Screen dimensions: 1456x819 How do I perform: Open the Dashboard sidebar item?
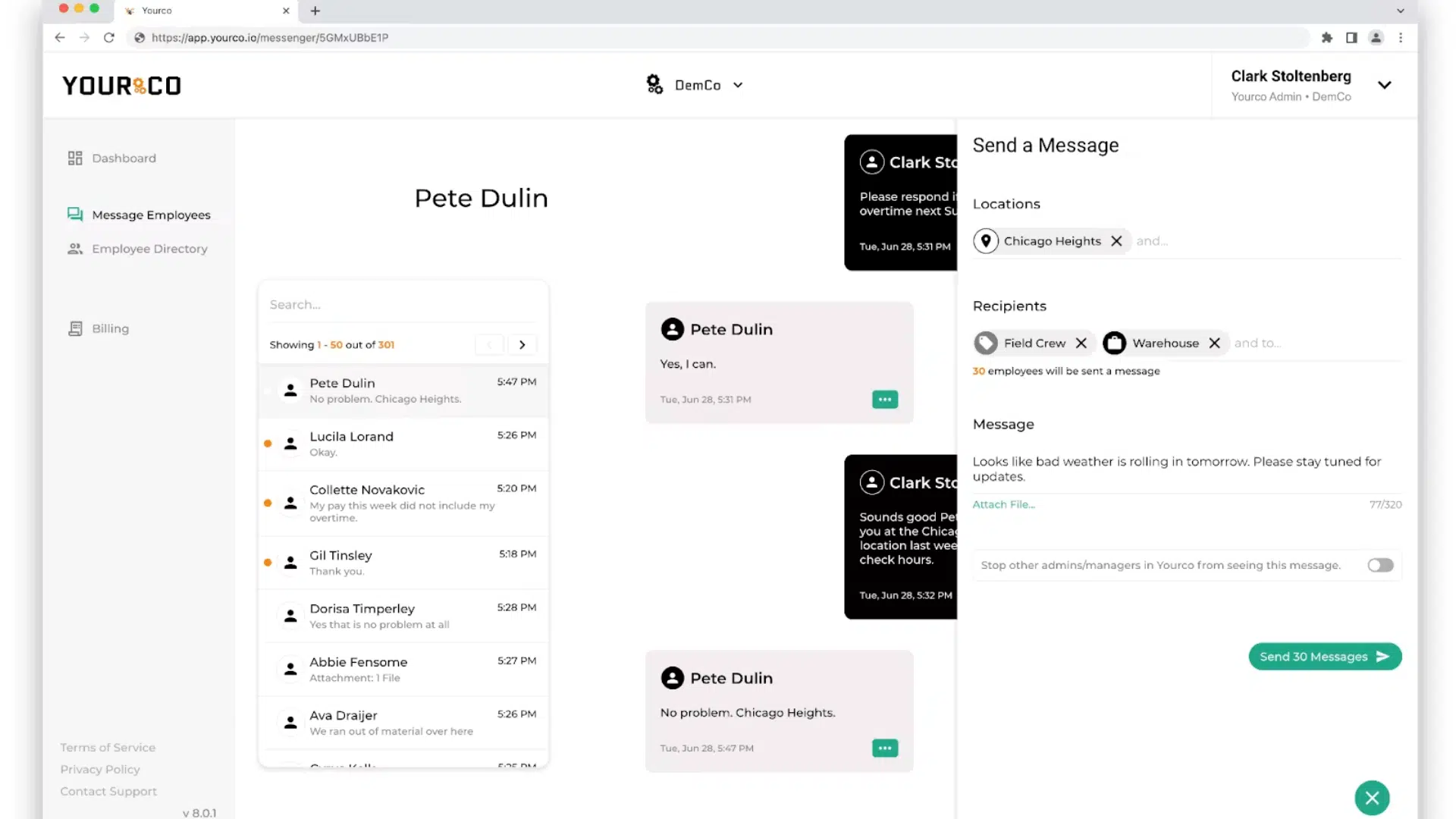point(112,158)
